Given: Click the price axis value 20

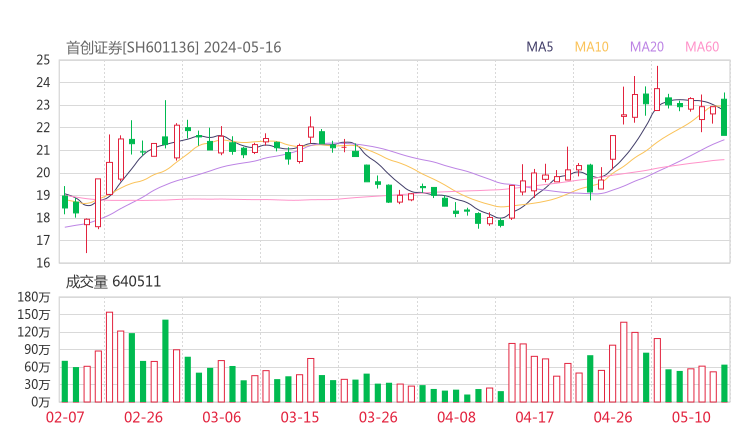Looking at the screenshot, I should pos(43,173).
